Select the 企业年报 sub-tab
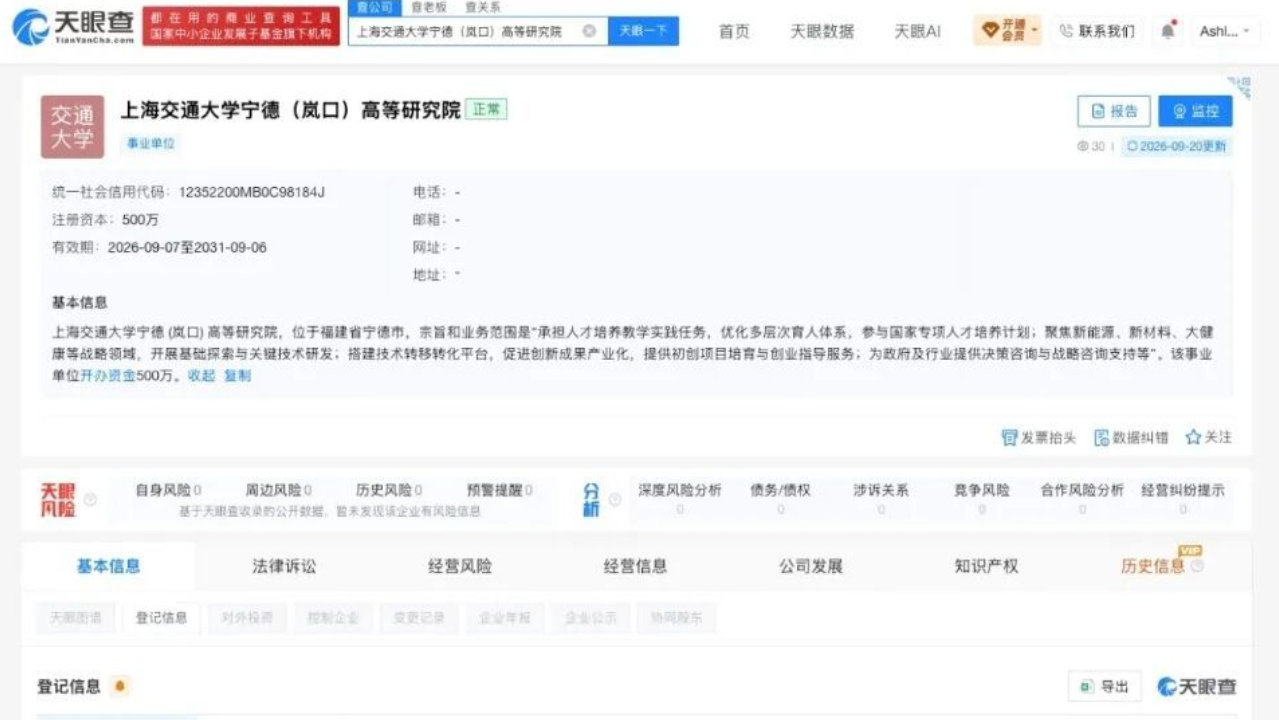Screen dimensions: 1279x720 point(505,618)
